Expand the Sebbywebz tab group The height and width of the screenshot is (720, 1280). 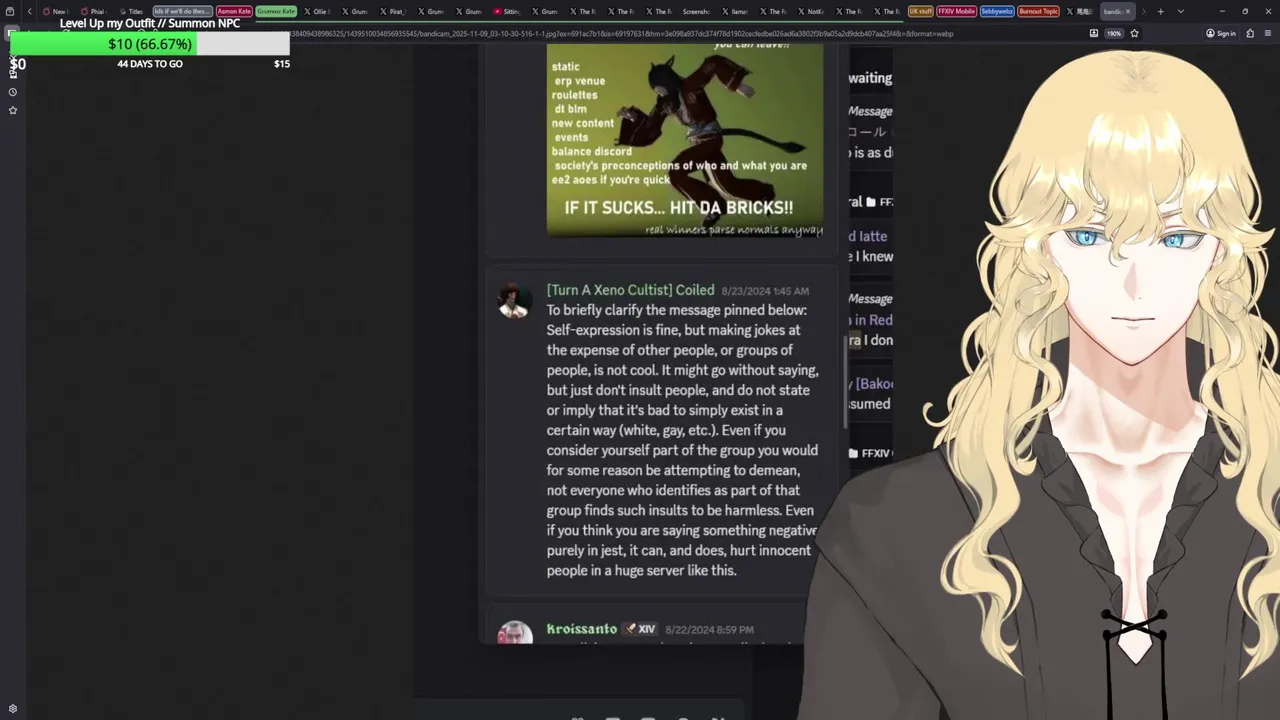click(996, 11)
